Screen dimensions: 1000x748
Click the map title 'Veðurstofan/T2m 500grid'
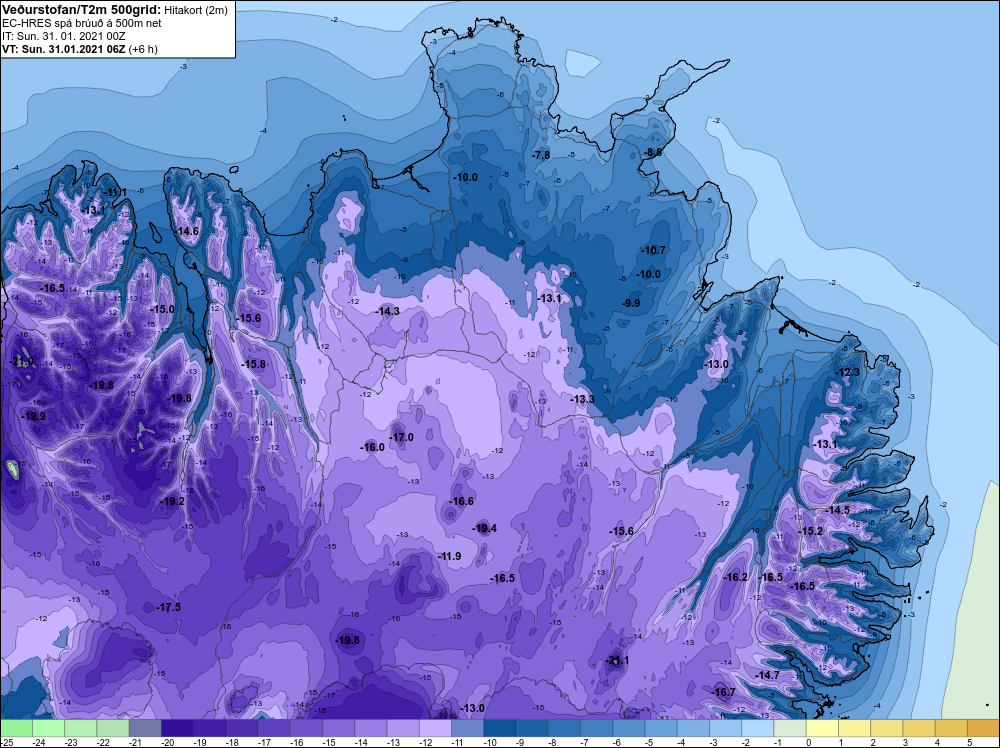pyautogui.click(x=80, y=9)
